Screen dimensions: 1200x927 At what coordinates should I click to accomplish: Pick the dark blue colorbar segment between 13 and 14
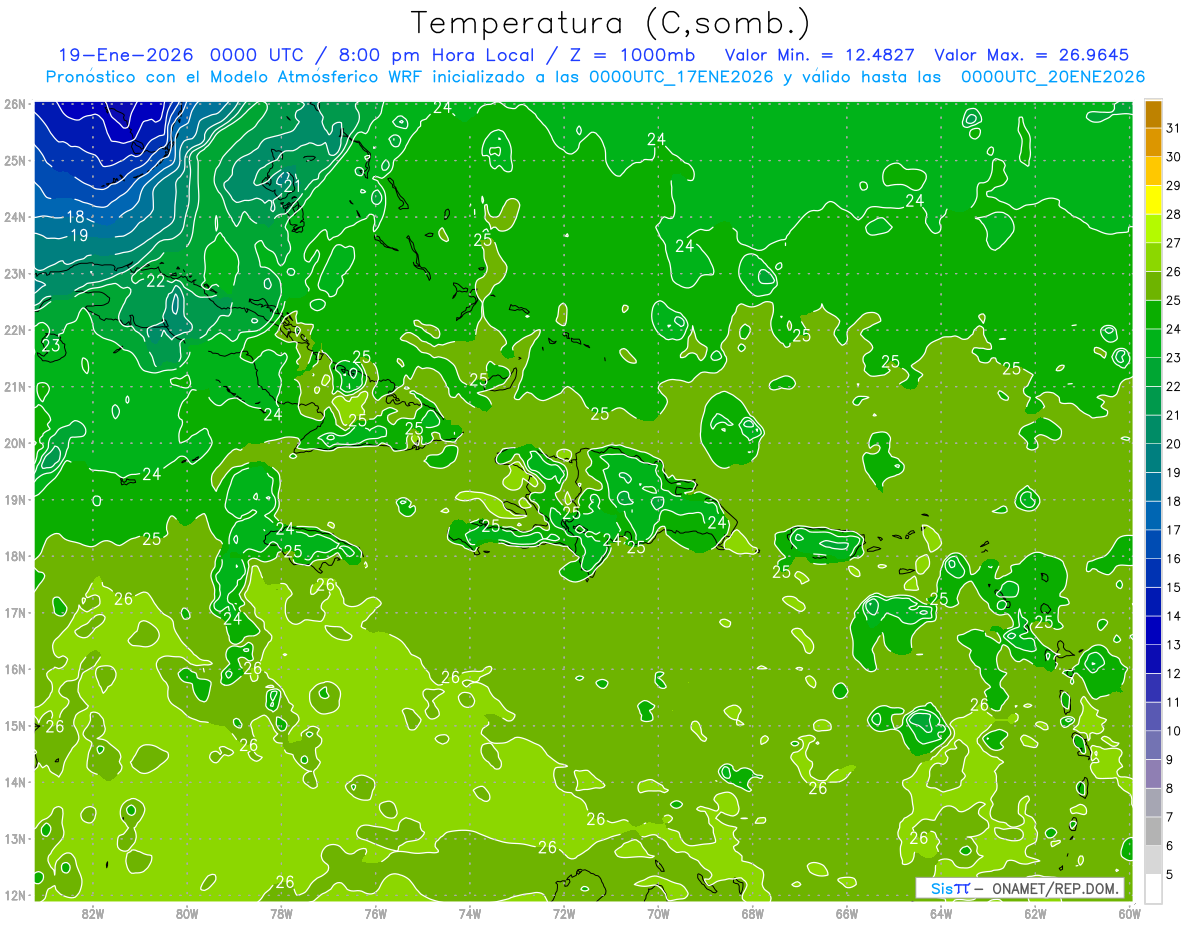[1153, 630]
